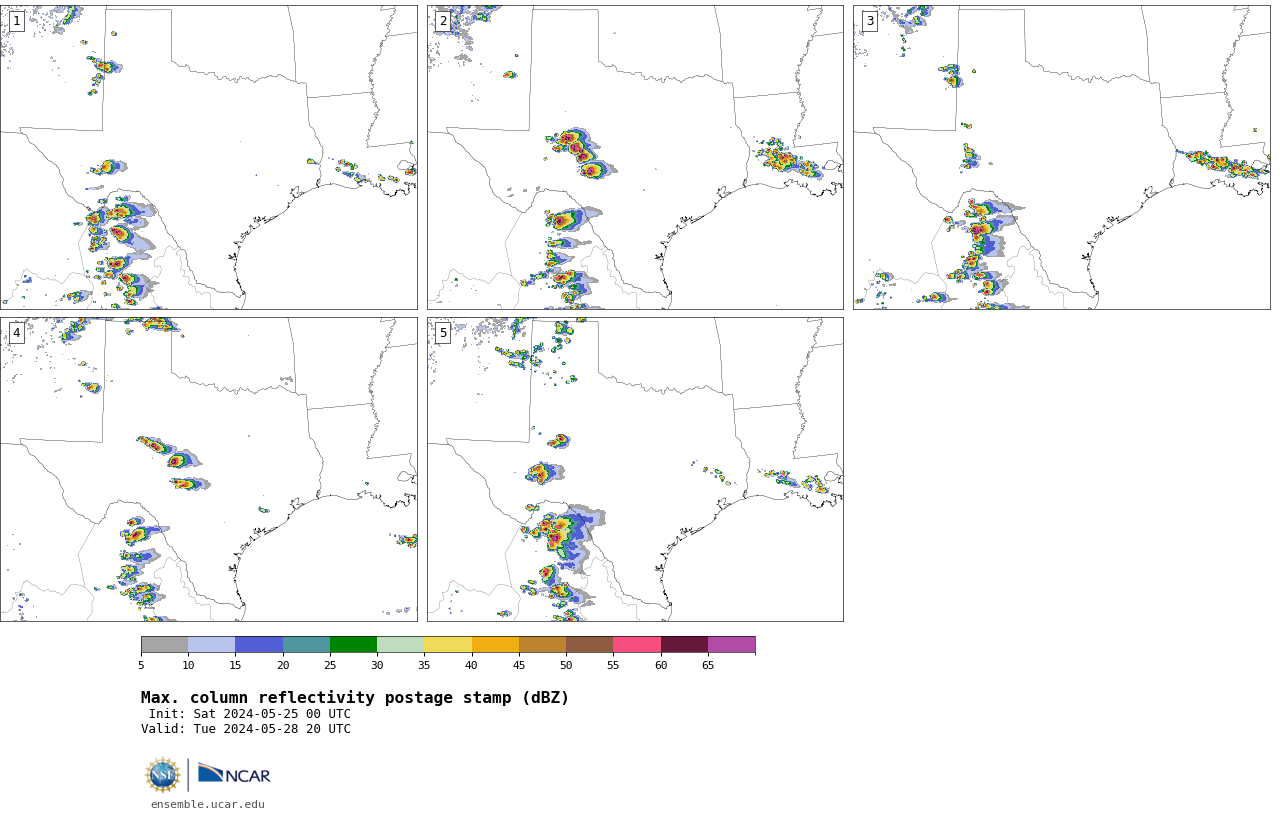The width and height of the screenshot is (1280, 815).
Task: Open ensemble member 2 postage stamp map
Action: pyautogui.click(x=635, y=157)
